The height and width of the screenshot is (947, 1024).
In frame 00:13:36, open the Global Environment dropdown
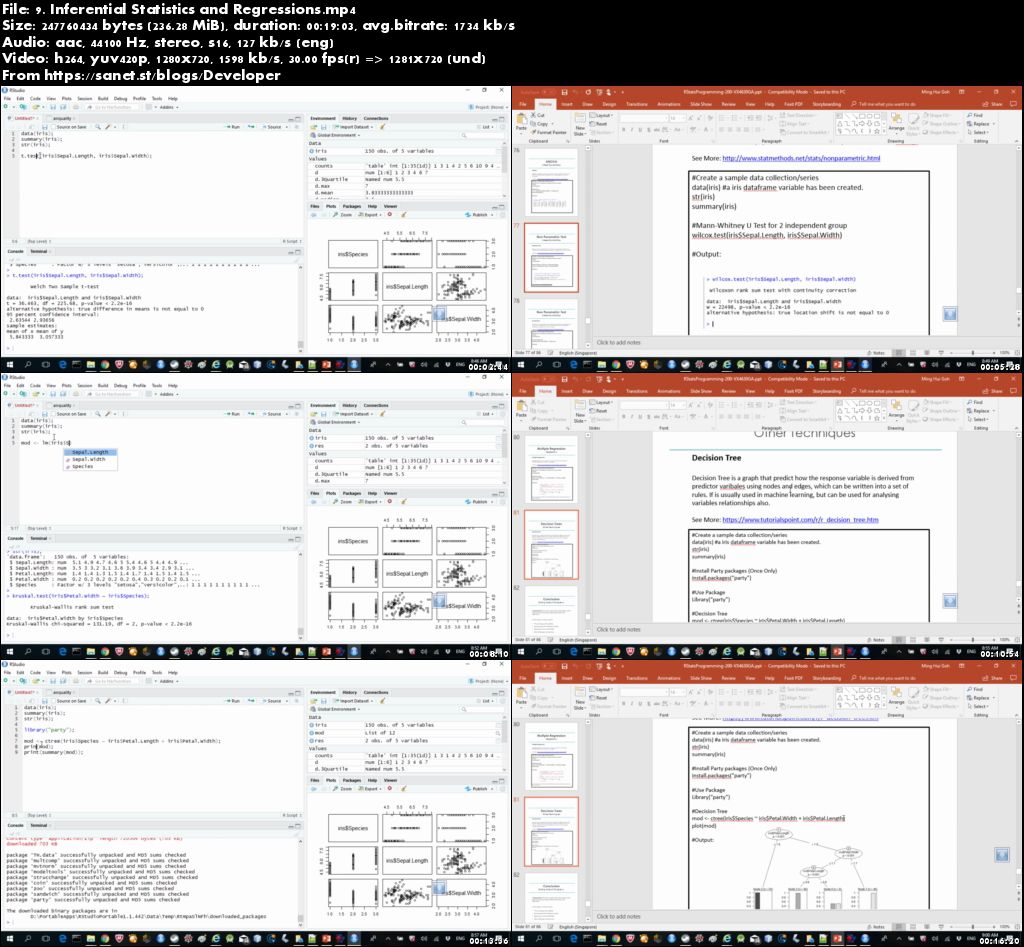coord(337,709)
